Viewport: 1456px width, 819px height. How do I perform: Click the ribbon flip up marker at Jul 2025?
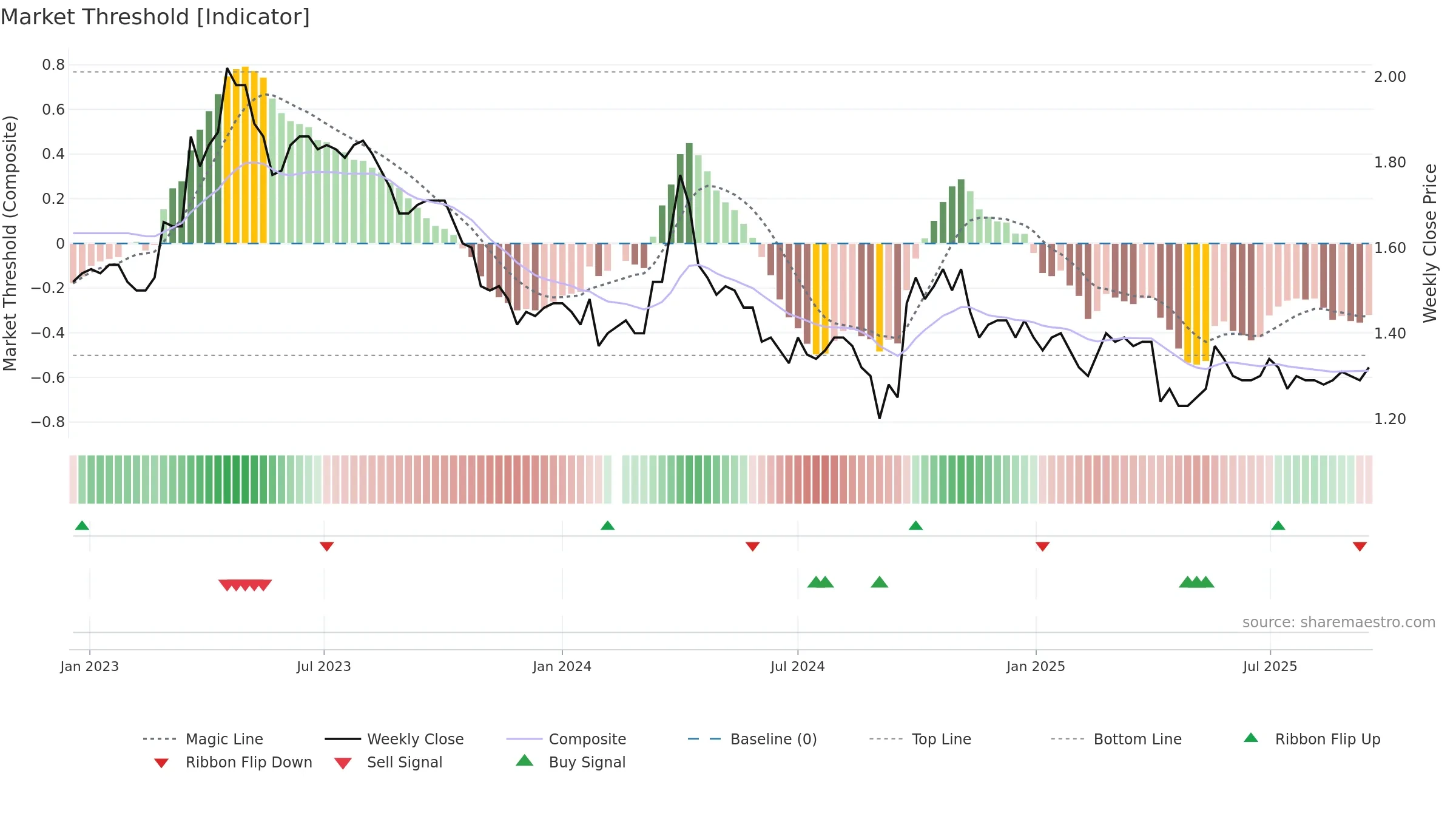click(x=1278, y=525)
